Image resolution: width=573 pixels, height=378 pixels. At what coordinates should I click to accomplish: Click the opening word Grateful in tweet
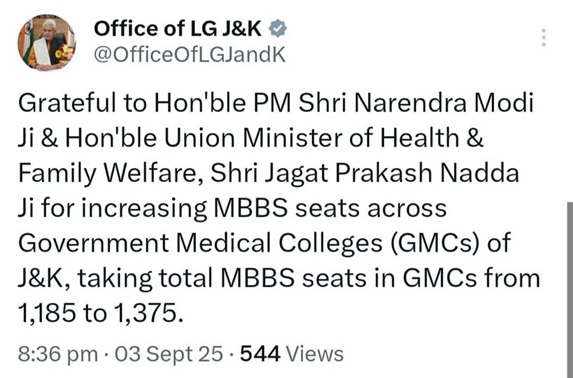(x=67, y=103)
